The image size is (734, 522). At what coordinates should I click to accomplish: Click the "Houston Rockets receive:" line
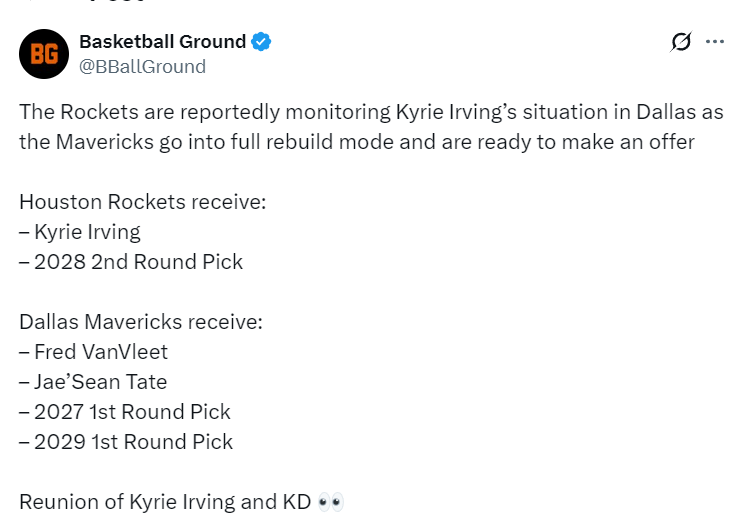(x=142, y=202)
